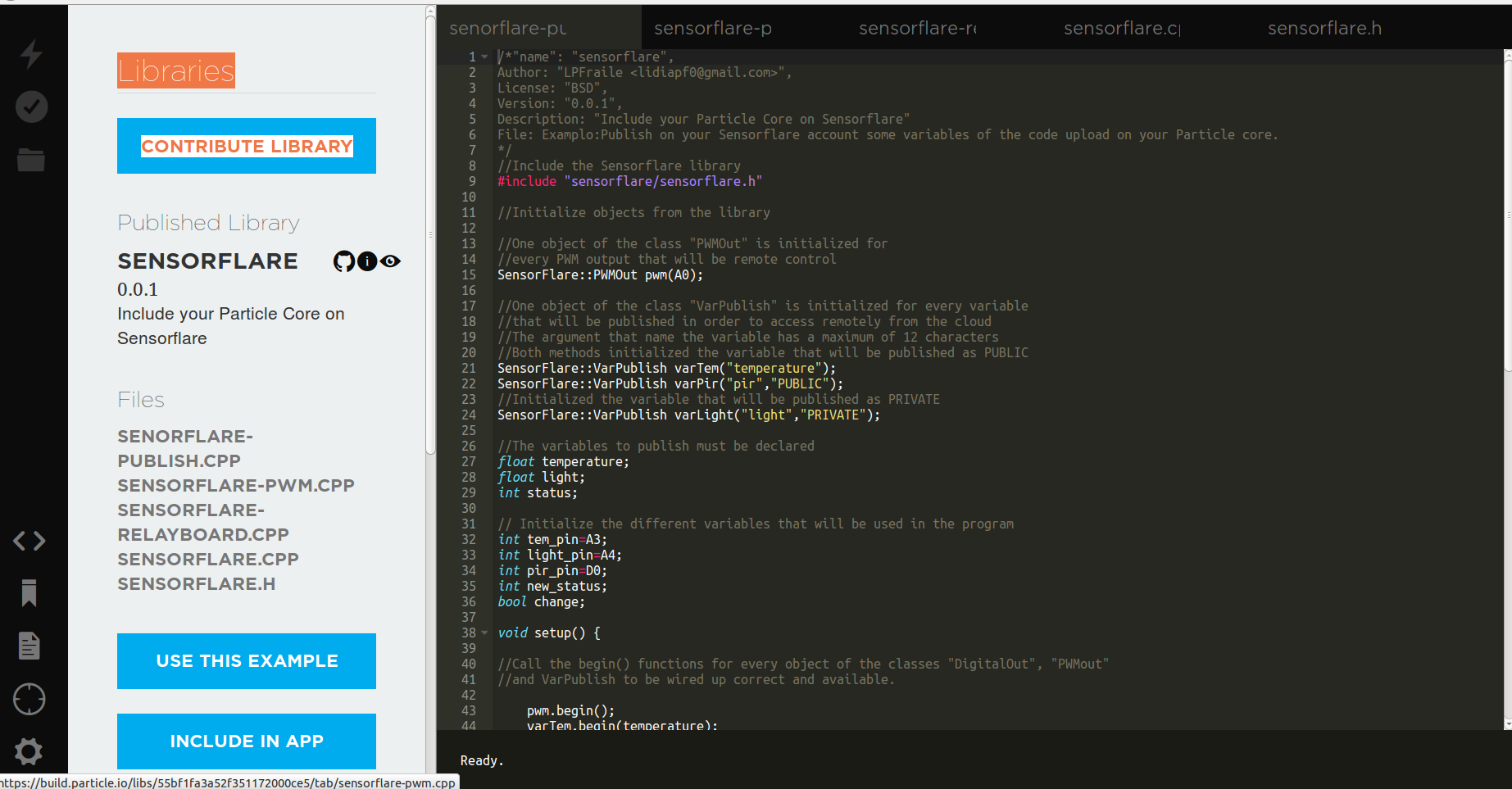Open the Docs document icon
Screen dimensions: 1512x789
click(30, 646)
